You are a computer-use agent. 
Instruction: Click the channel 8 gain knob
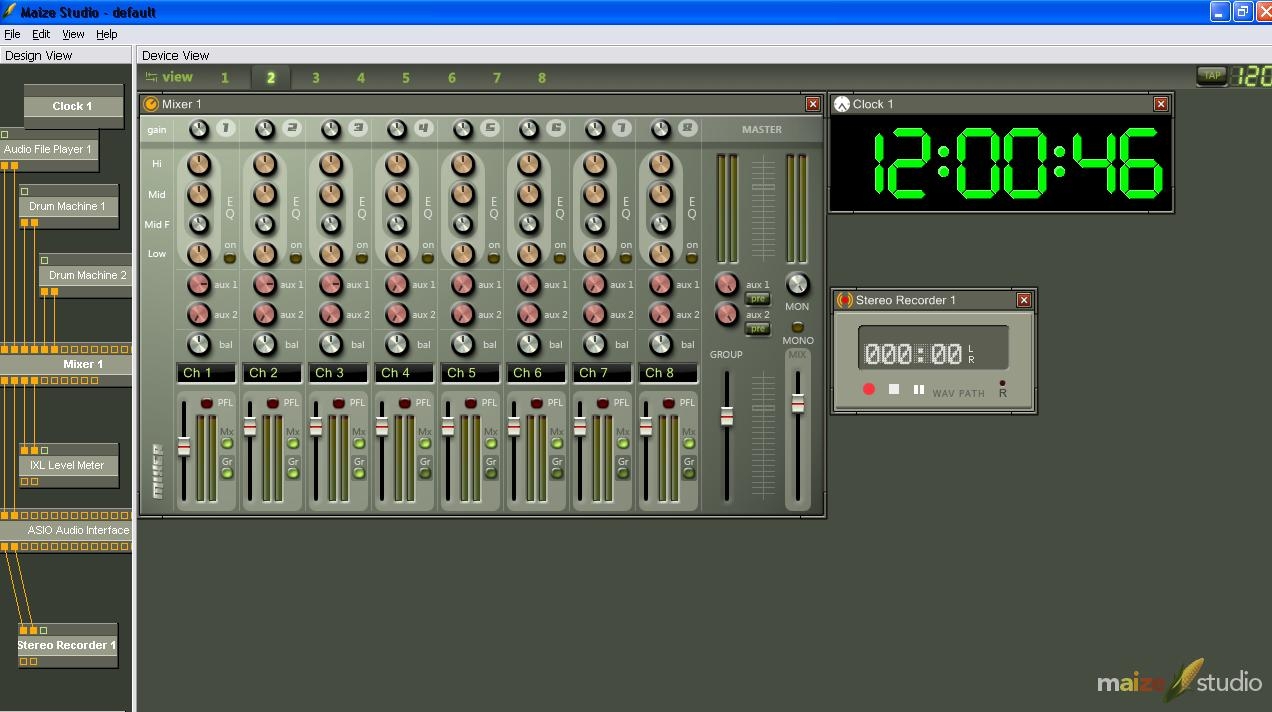click(x=661, y=129)
